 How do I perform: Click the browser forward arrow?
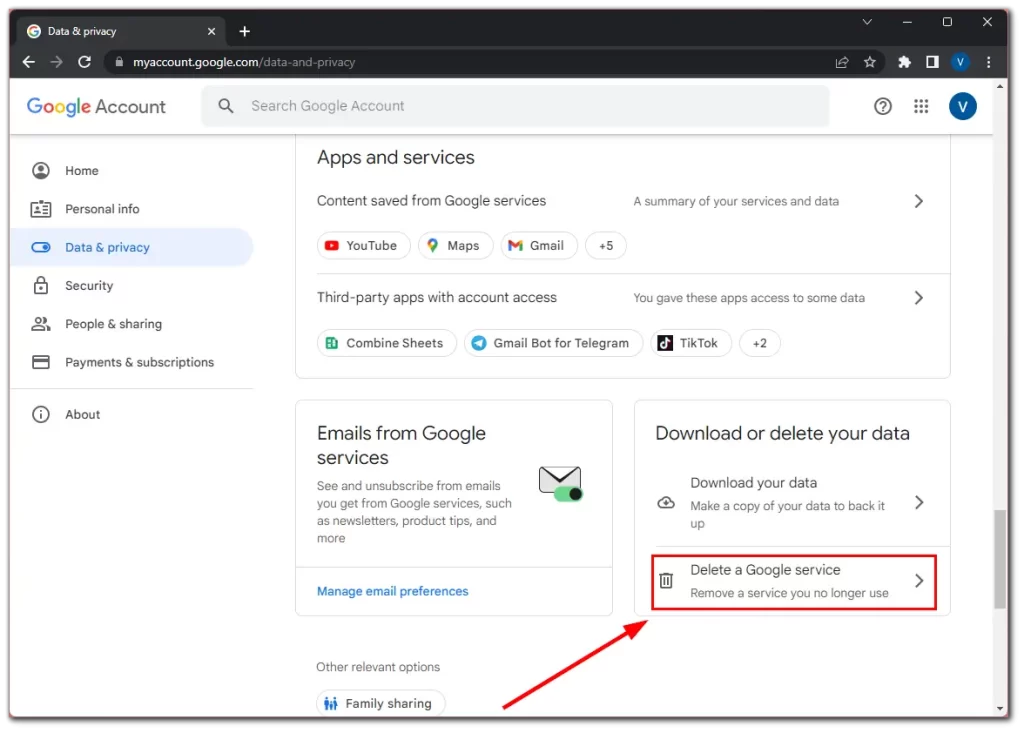57,62
